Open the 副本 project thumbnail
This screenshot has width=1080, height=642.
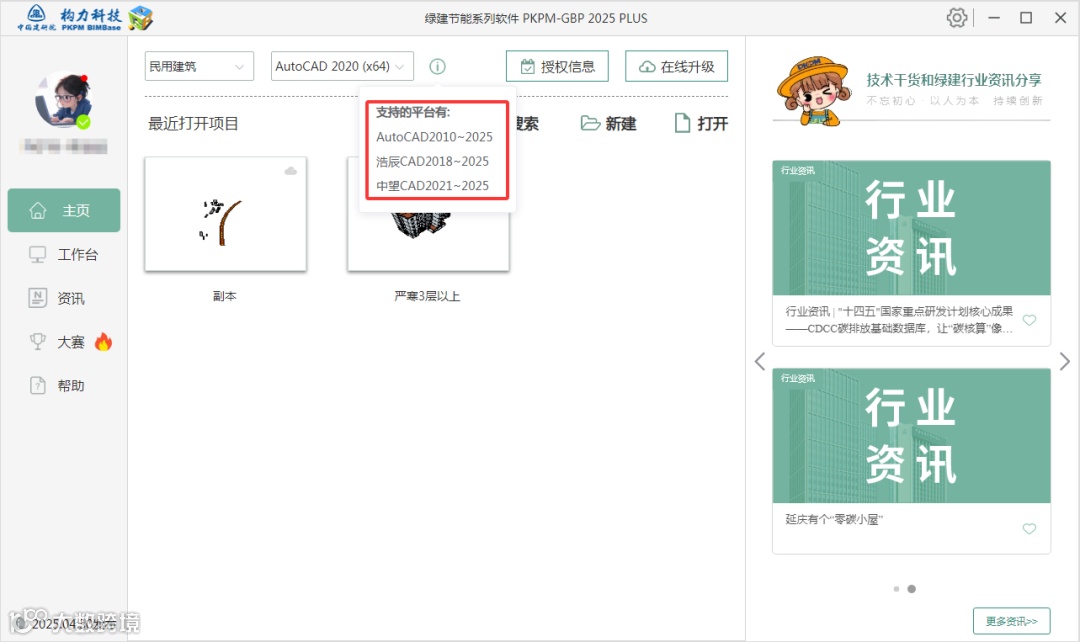(225, 214)
